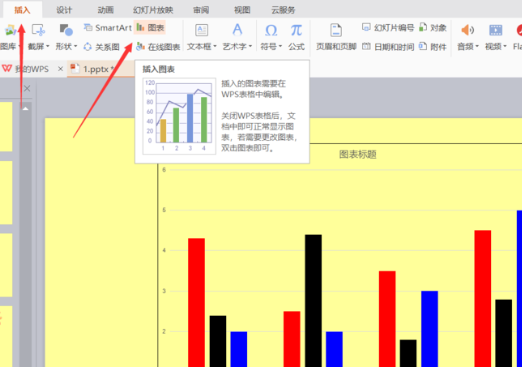The height and width of the screenshot is (367, 522).
Task: Click the 艺术字 WordArt icon
Action: (237, 30)
